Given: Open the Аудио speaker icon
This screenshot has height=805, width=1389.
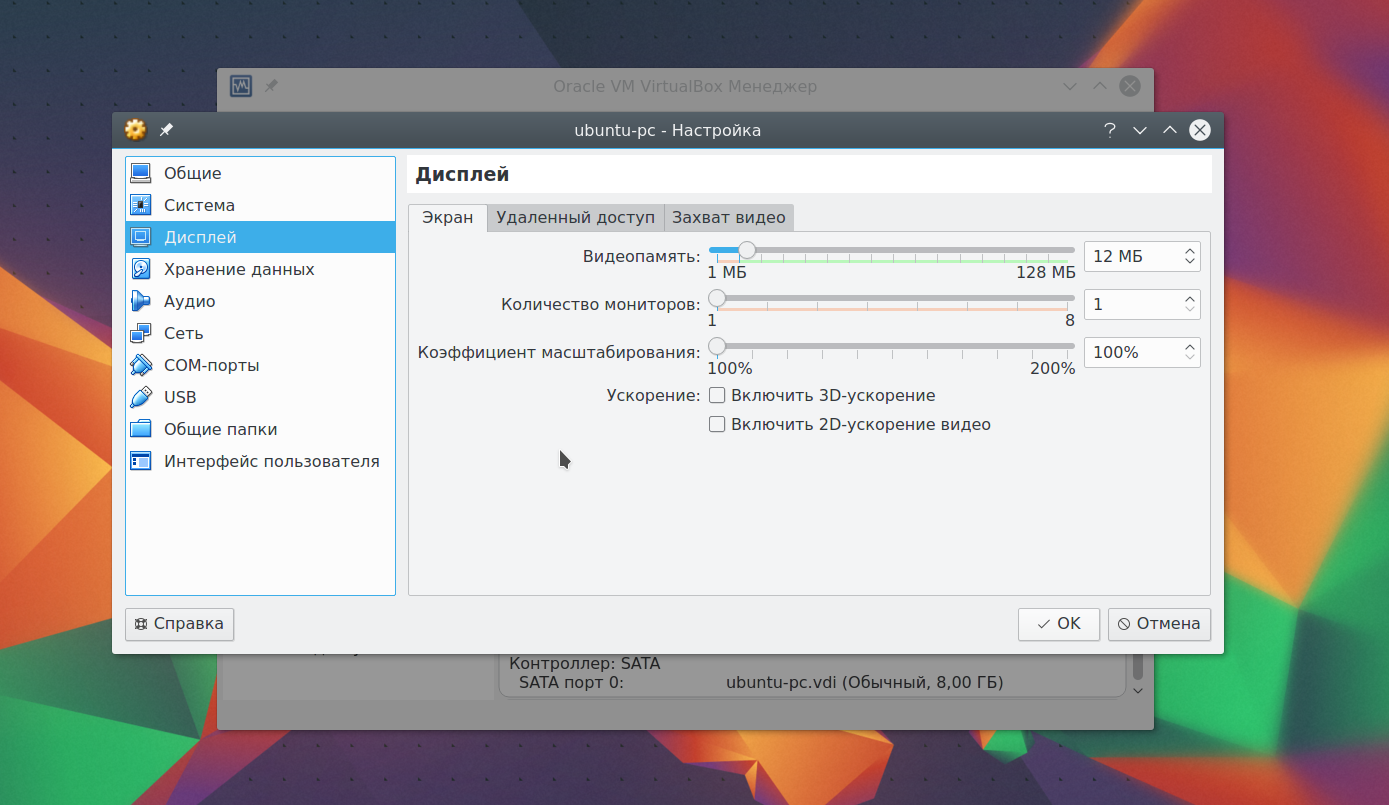Looking at the screenshot, I should pyautogui.click(x=141, y=301).
